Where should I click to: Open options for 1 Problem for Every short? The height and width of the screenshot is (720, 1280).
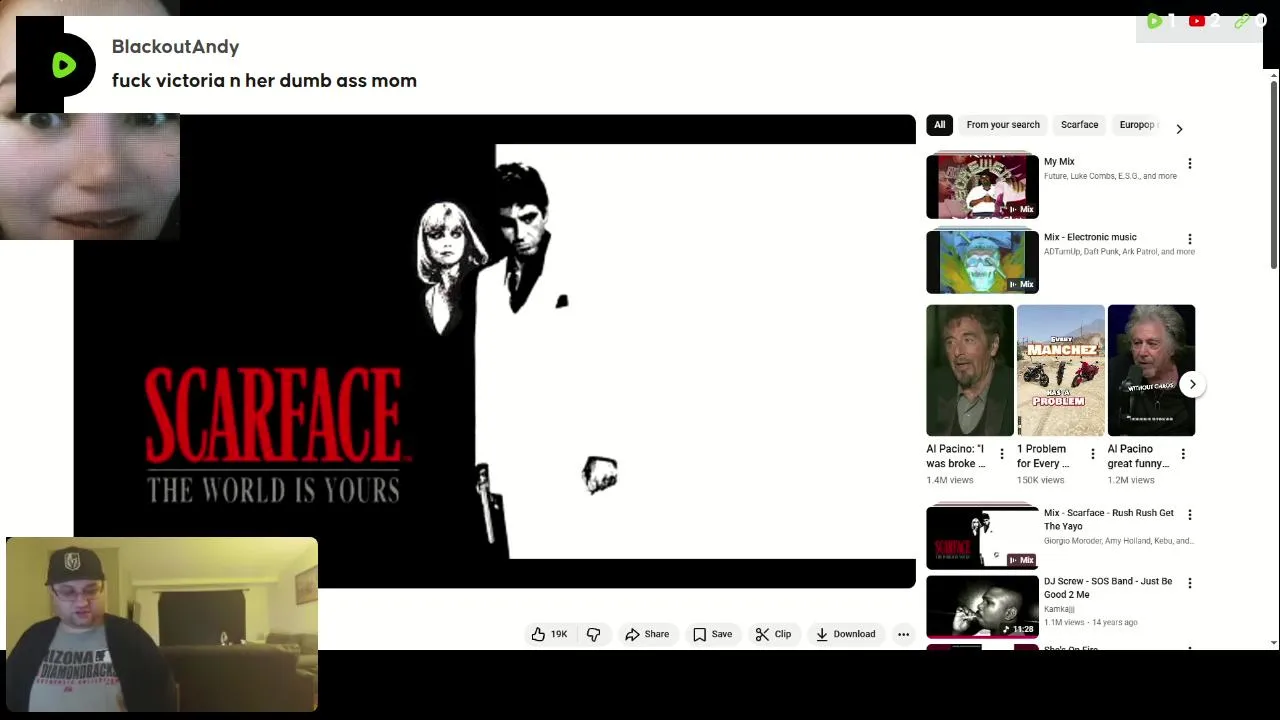(x=1092, y=454)
